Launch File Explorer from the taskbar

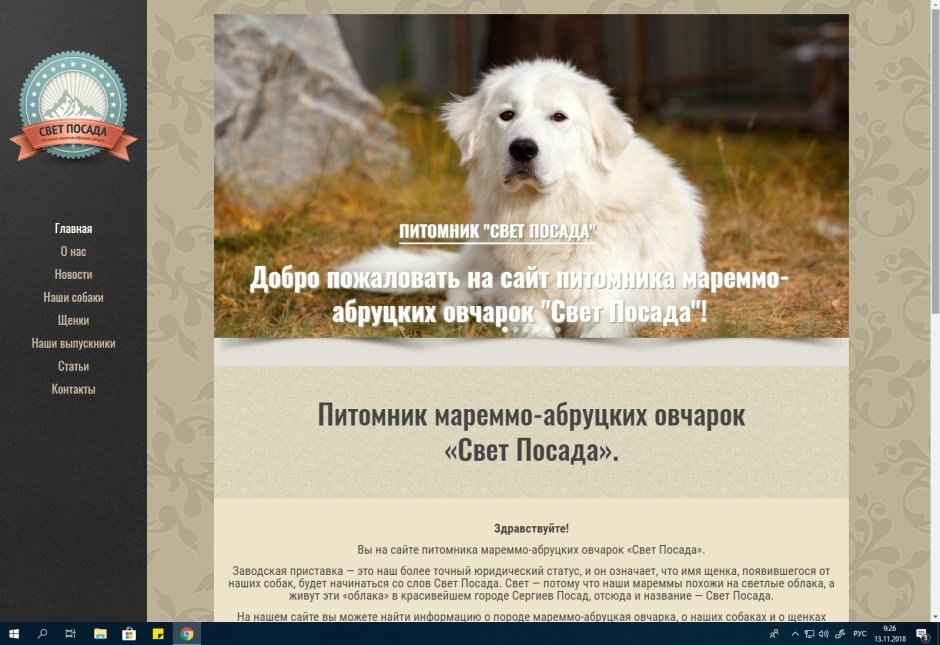tap(98, 633)
